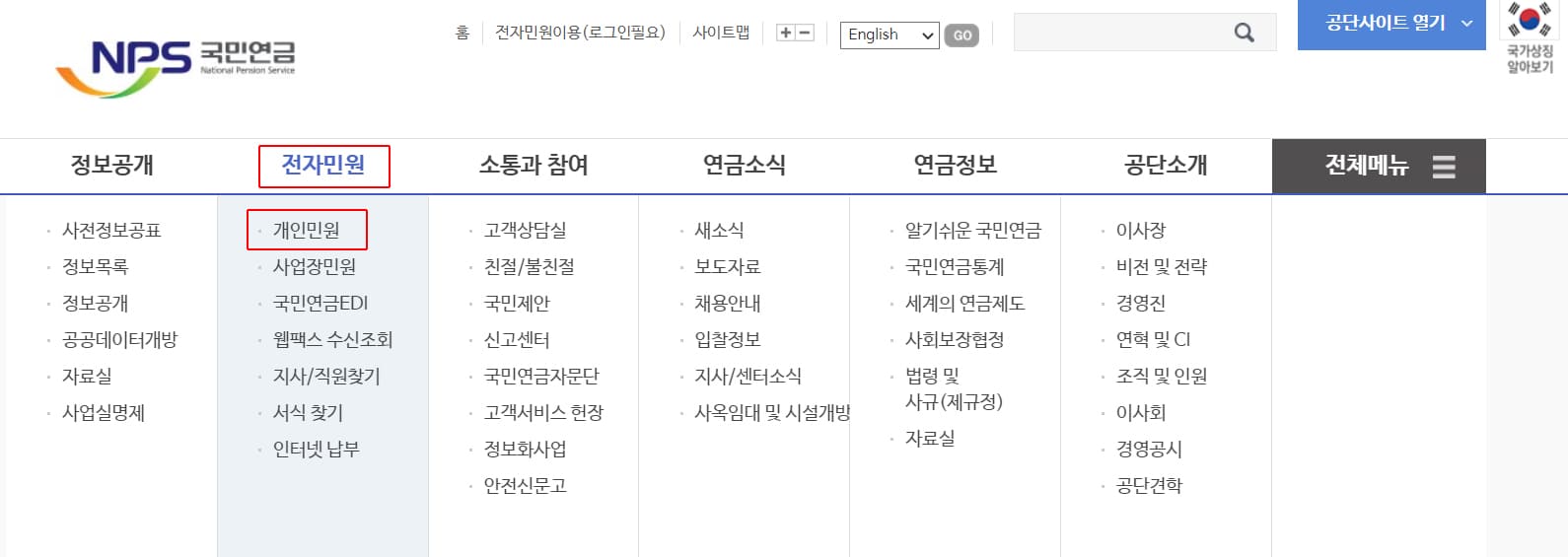Open 법령 및 사규(제규정) item
The height and width of the screenshot is (557, 1568).
click(x=954, y=389)
